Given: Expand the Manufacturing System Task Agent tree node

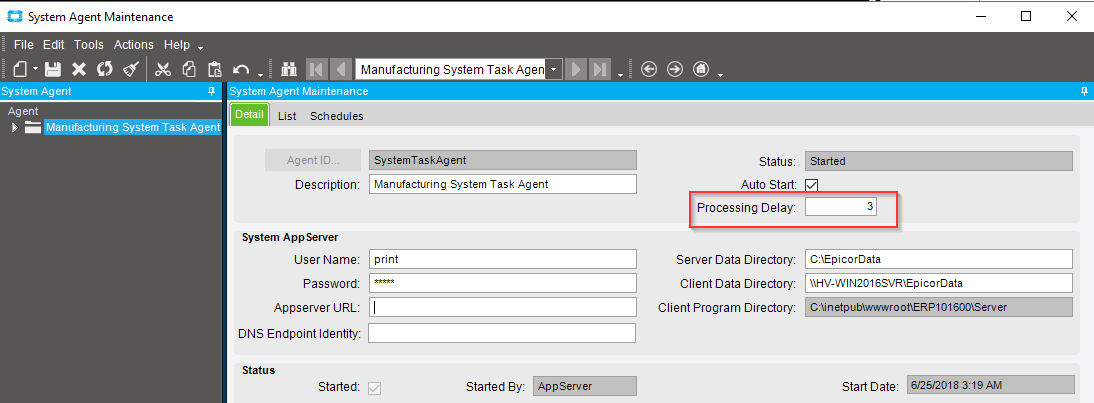Looking at the screenshot, I should pyautogui.click(x=15, y=127).
